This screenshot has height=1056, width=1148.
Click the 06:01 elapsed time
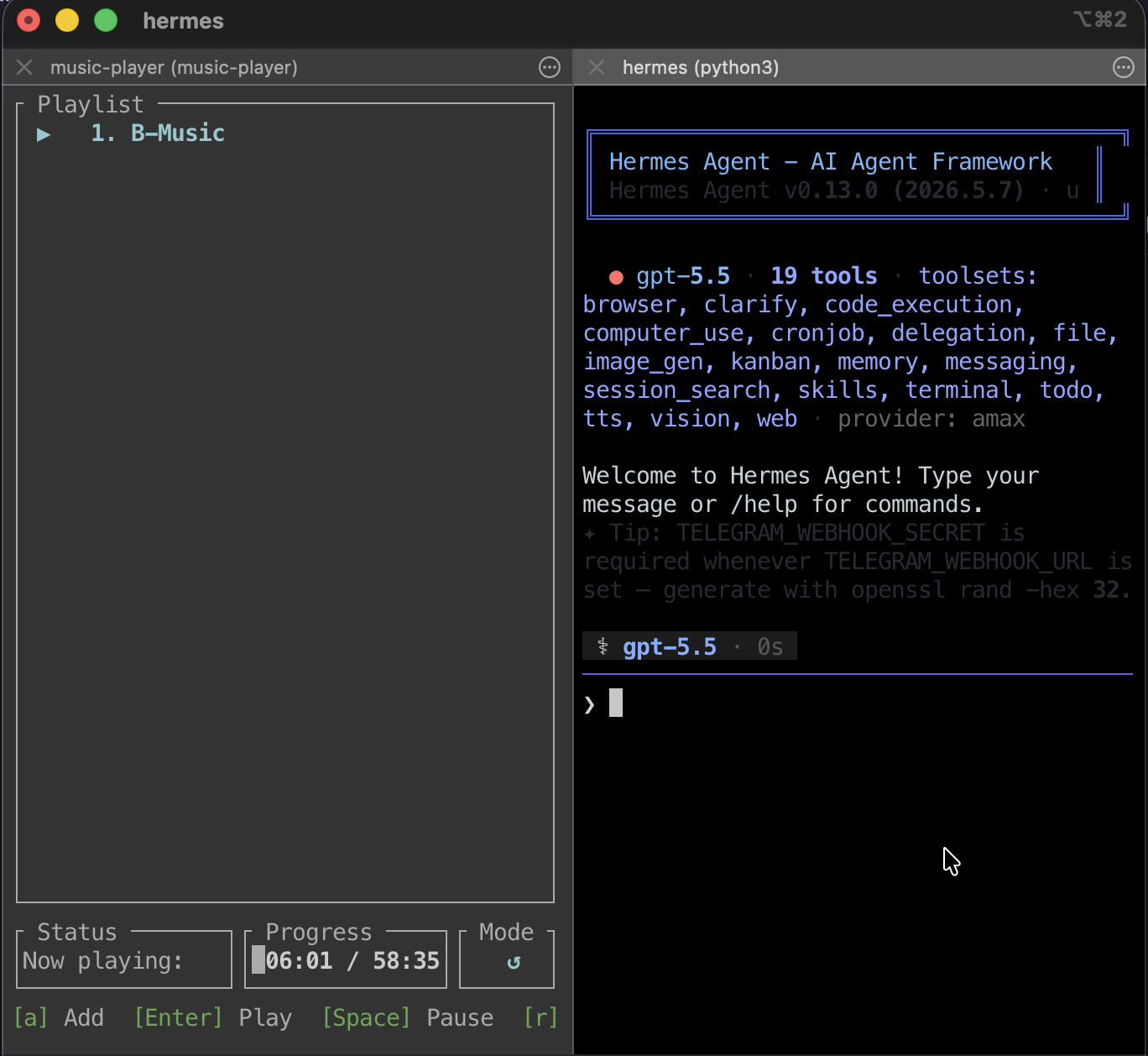299,960
